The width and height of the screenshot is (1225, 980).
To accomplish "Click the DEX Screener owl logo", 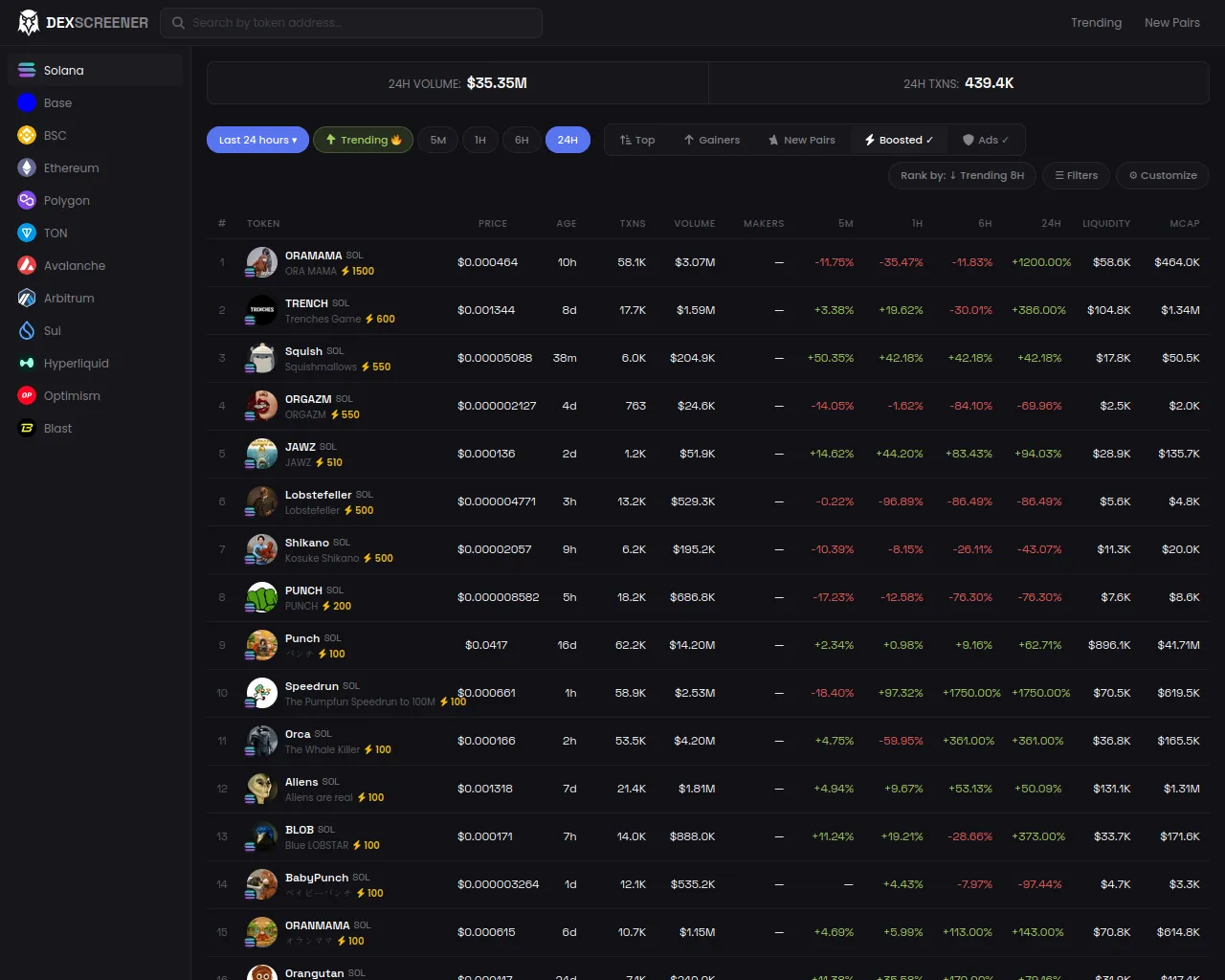I will tap(29, 22).
